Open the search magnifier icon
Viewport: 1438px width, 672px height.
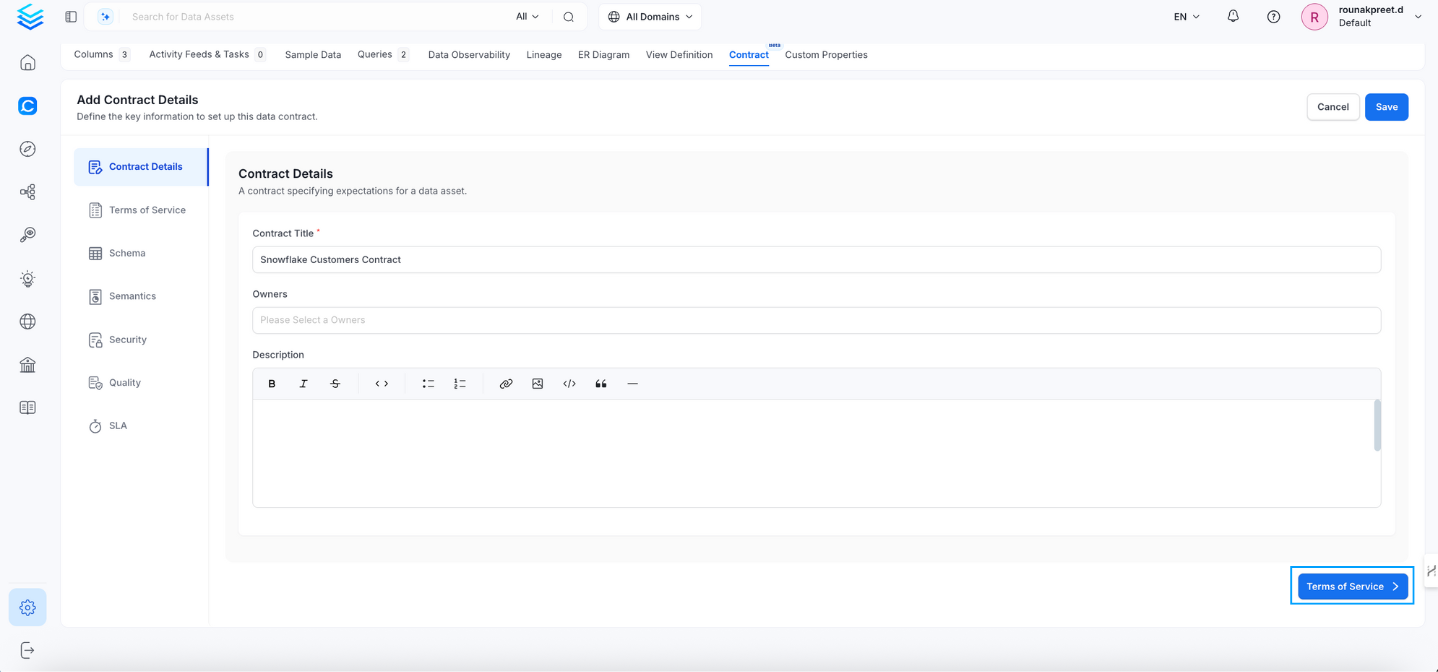coord(569,16)
